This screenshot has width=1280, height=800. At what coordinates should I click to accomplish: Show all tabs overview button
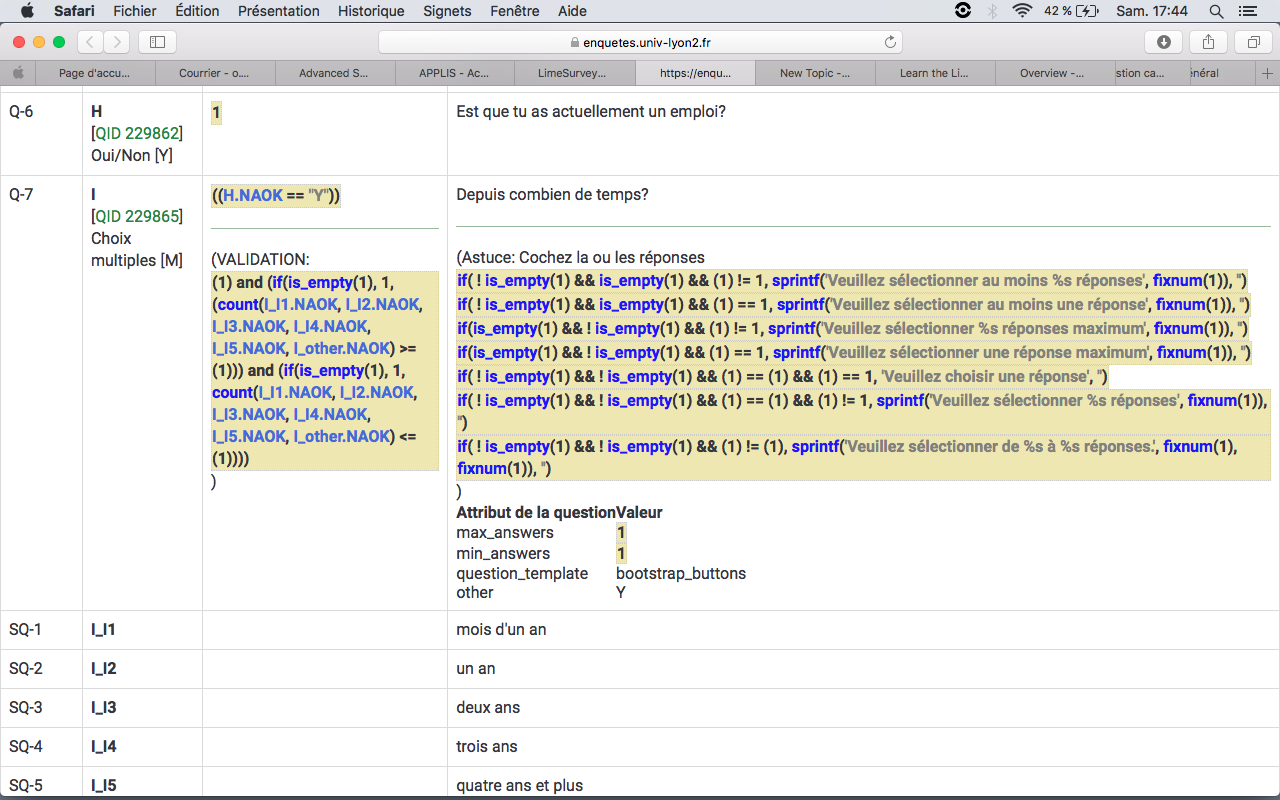tap(1253, 42)
